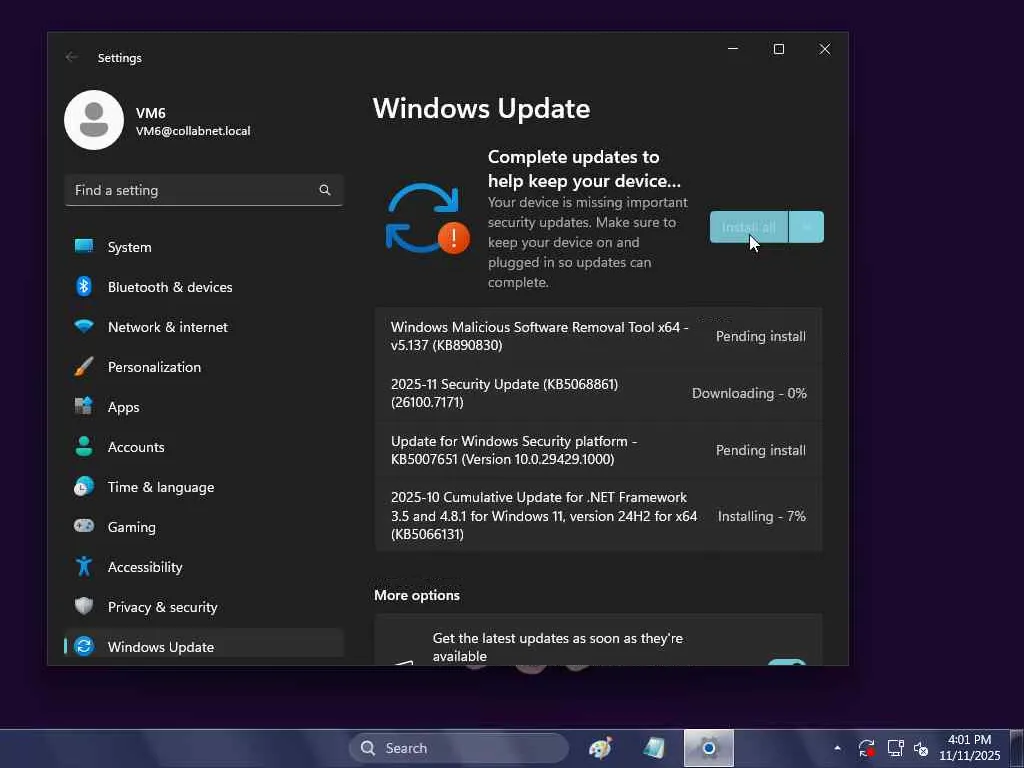Click the Gaming controller icon
The width and height of the screenshot is (1024, 768).
(x=84, y=526)
